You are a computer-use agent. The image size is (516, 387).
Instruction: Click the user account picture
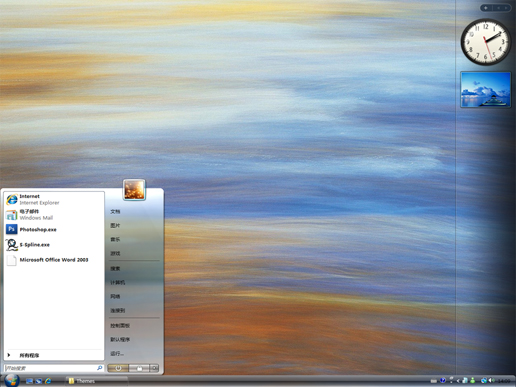pyautogui.click(x=134, y=190)
